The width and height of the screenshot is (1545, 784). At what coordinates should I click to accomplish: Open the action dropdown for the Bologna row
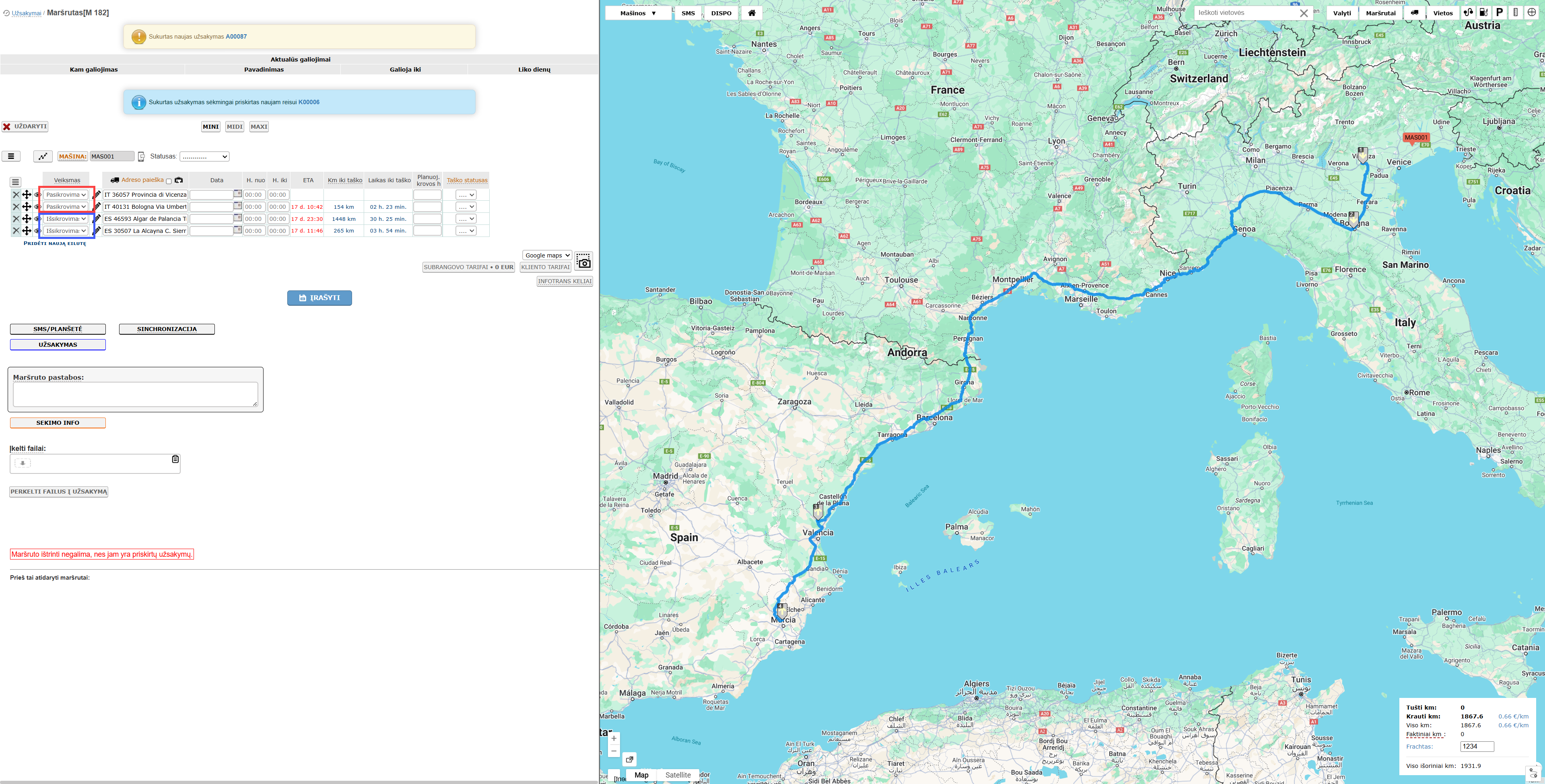(66, 207)
